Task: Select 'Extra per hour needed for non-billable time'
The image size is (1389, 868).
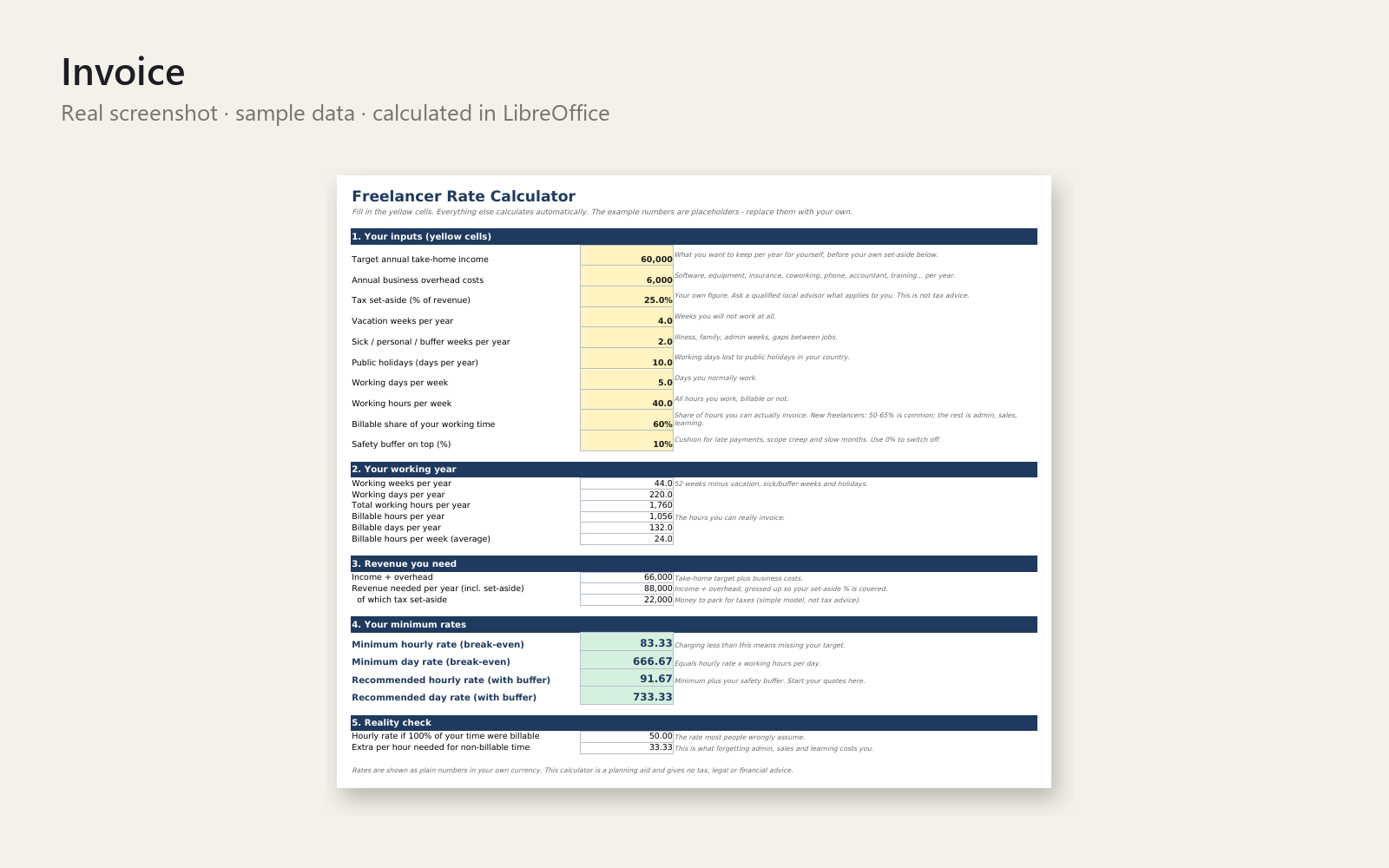Action: (440, 747)
